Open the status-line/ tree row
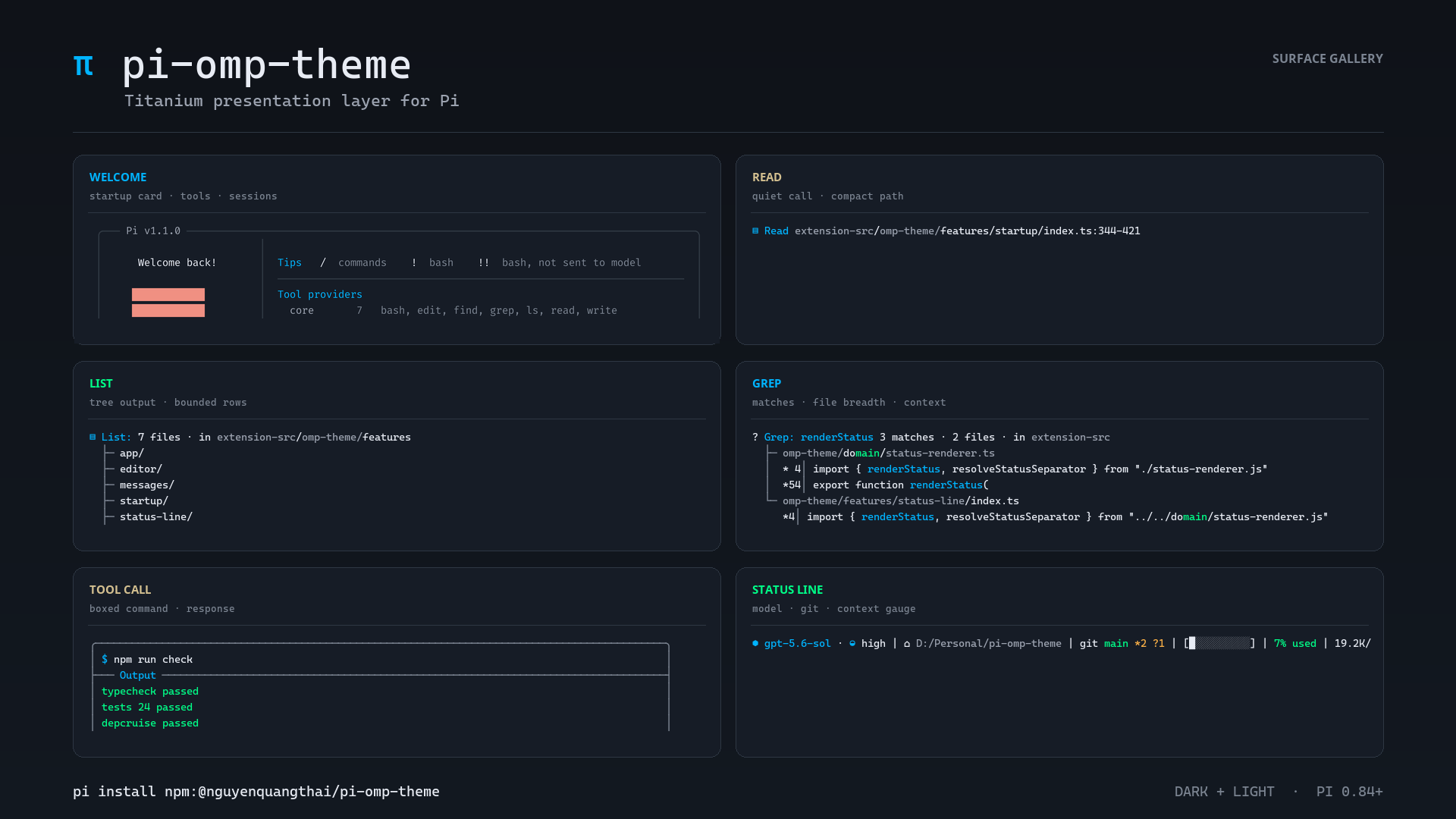 click(156, 517)
